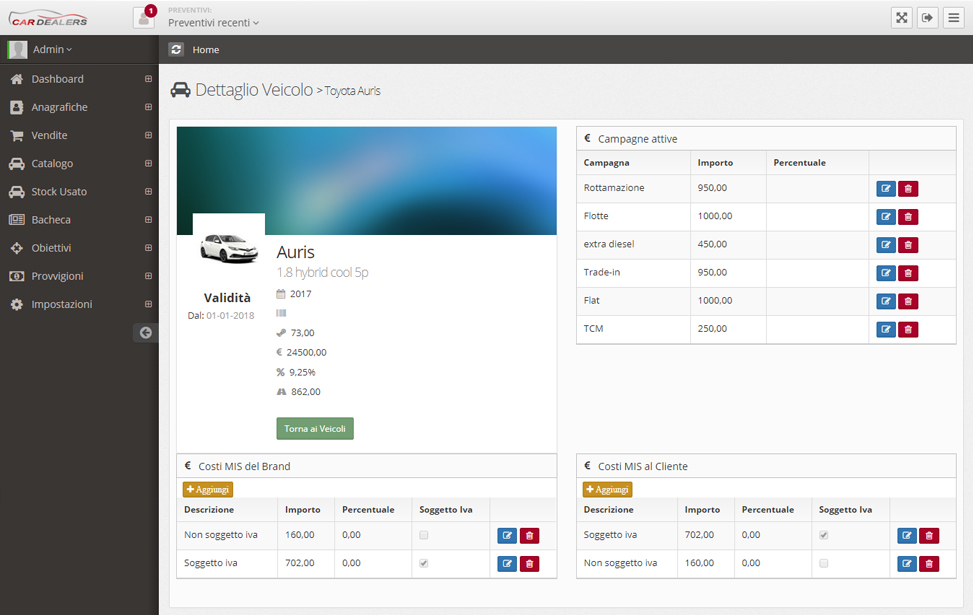Edit the Flat campaign

[x=886, y=302]
